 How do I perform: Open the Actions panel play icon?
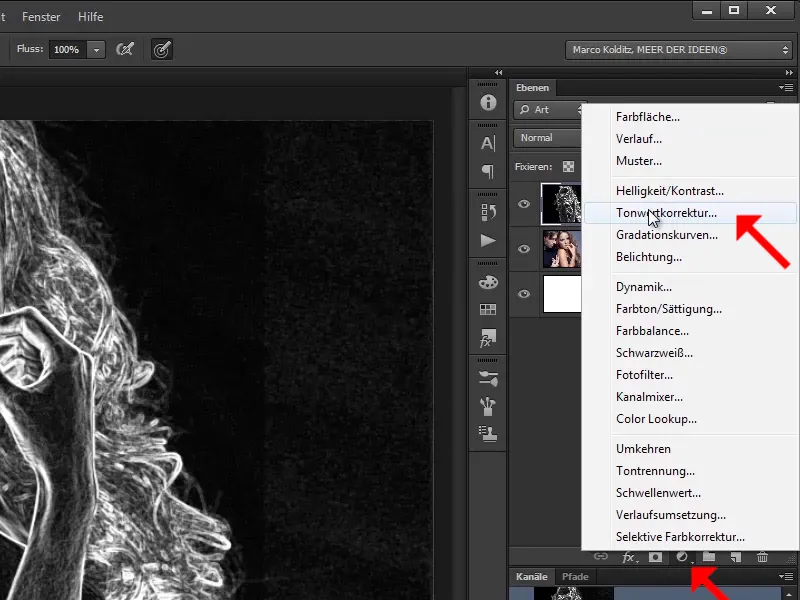point(488,240)
